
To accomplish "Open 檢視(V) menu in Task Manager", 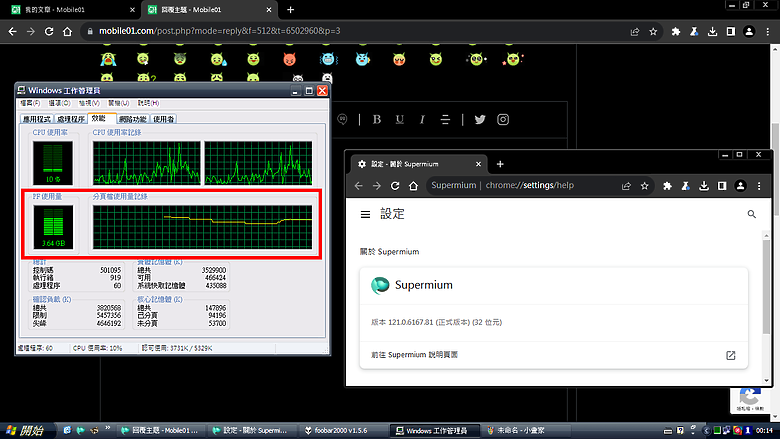I will pos(89,103).
